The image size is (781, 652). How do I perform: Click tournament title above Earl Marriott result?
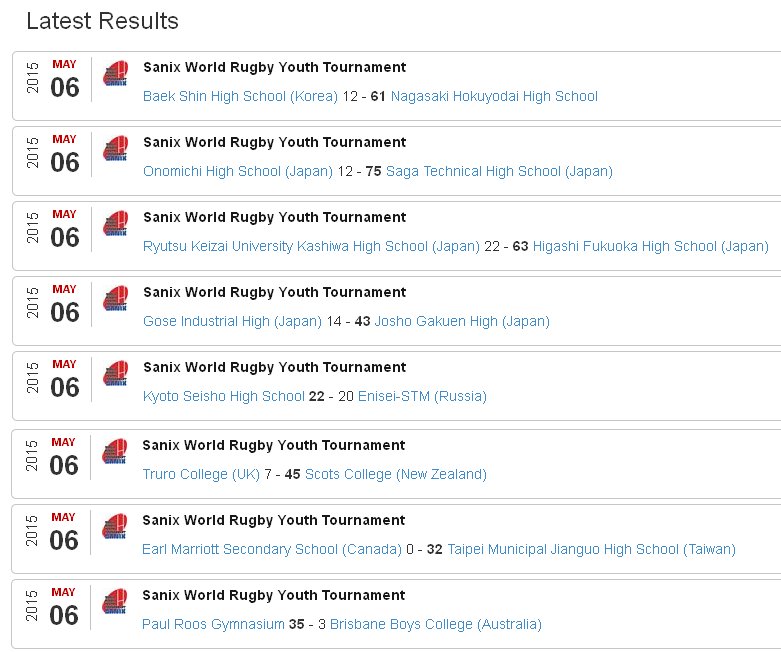tap(273, 521)
